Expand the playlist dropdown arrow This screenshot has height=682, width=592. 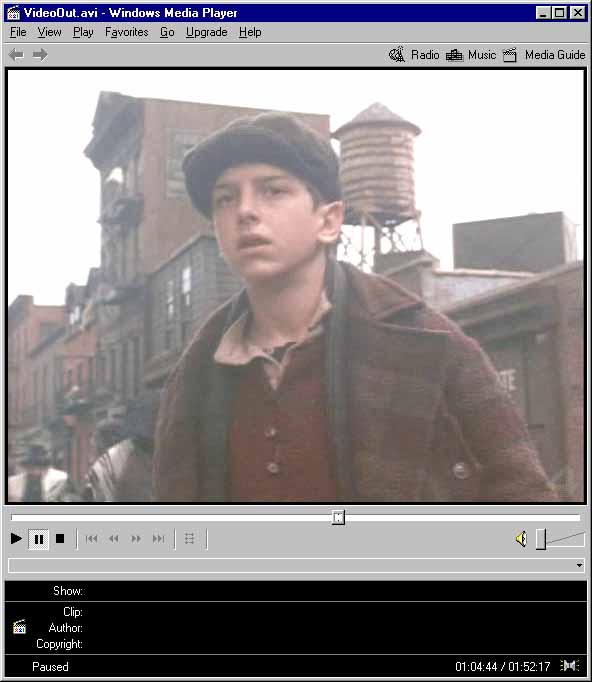(x=579, y=565)
